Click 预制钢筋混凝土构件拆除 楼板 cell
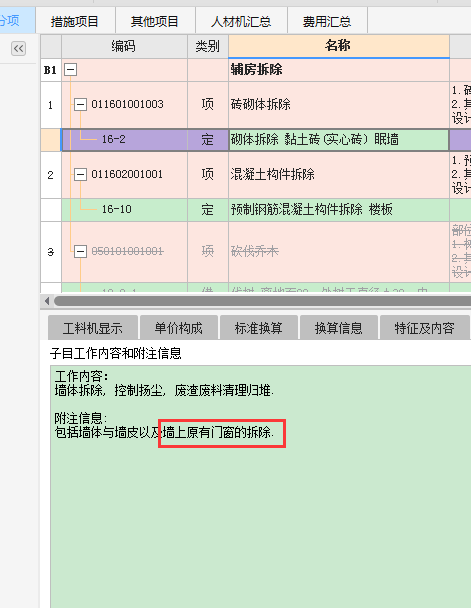Viewport: 471px width, 608px height. [x=338, y=210]
